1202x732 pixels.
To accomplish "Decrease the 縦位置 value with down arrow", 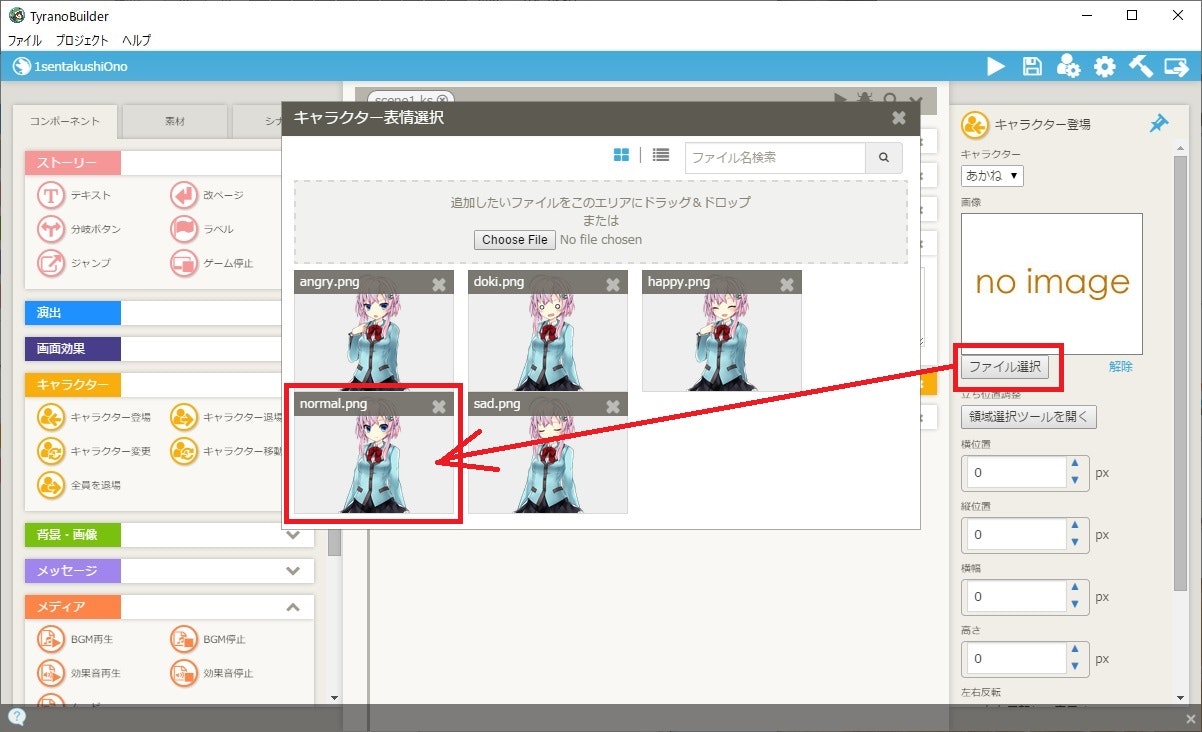I will click(1075, 543).
